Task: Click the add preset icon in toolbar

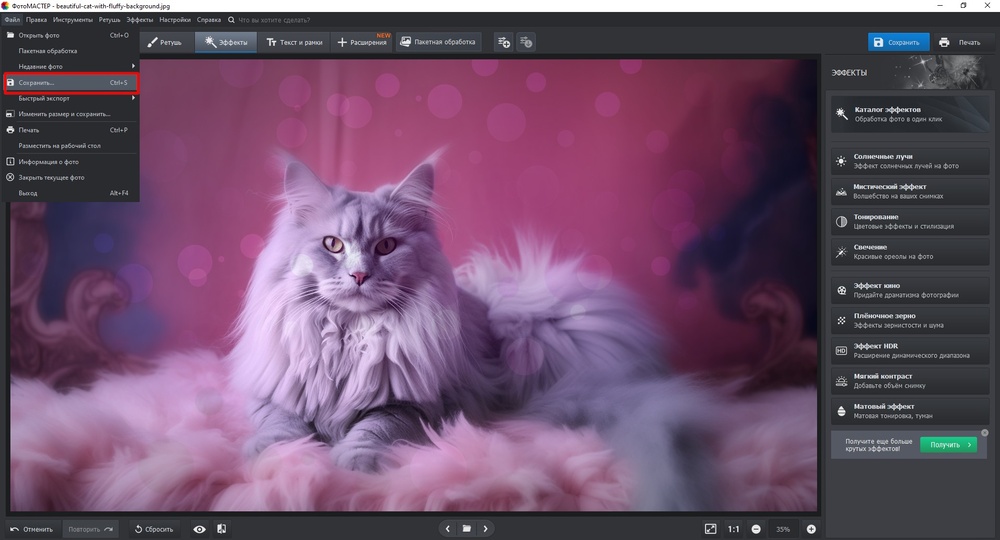Action: (503, 42)
